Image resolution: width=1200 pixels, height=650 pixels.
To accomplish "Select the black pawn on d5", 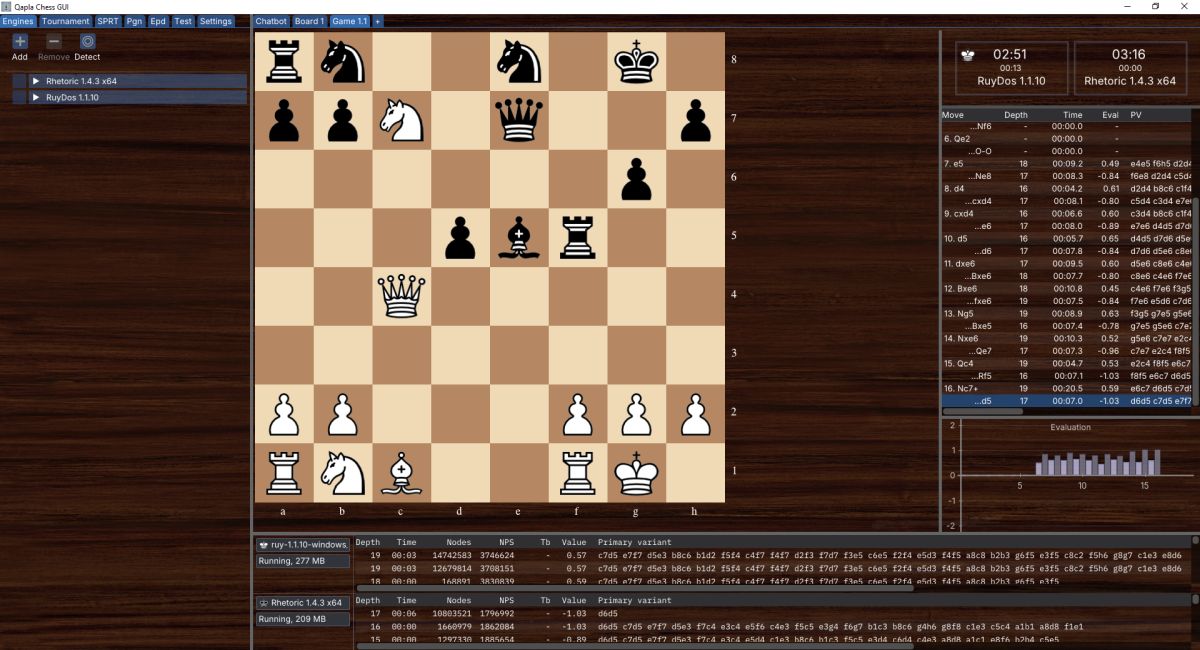I will (x=460, y=237).
